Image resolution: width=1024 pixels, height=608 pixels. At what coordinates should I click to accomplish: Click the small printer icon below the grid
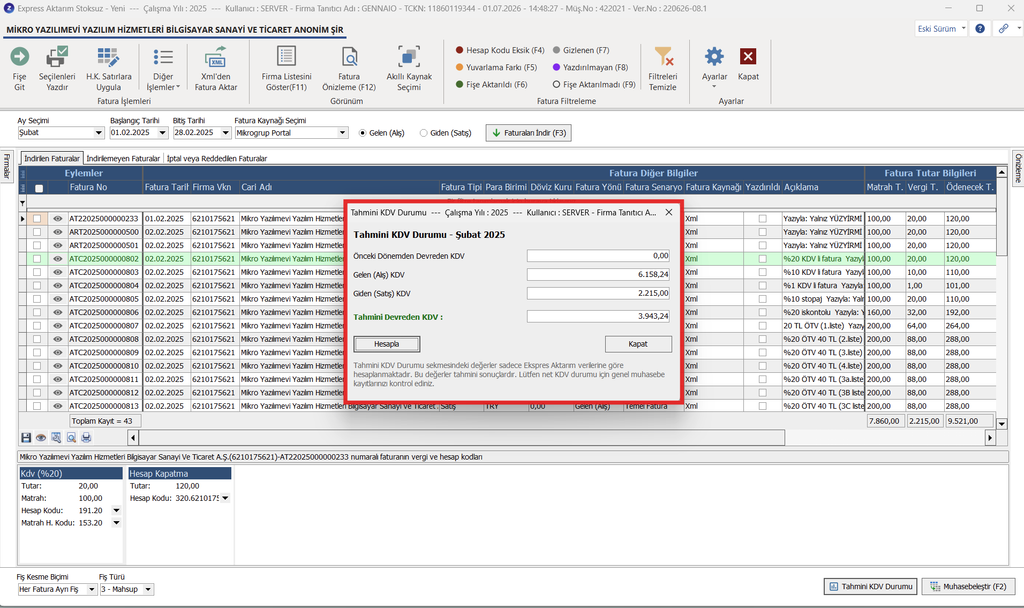point(86,438)
